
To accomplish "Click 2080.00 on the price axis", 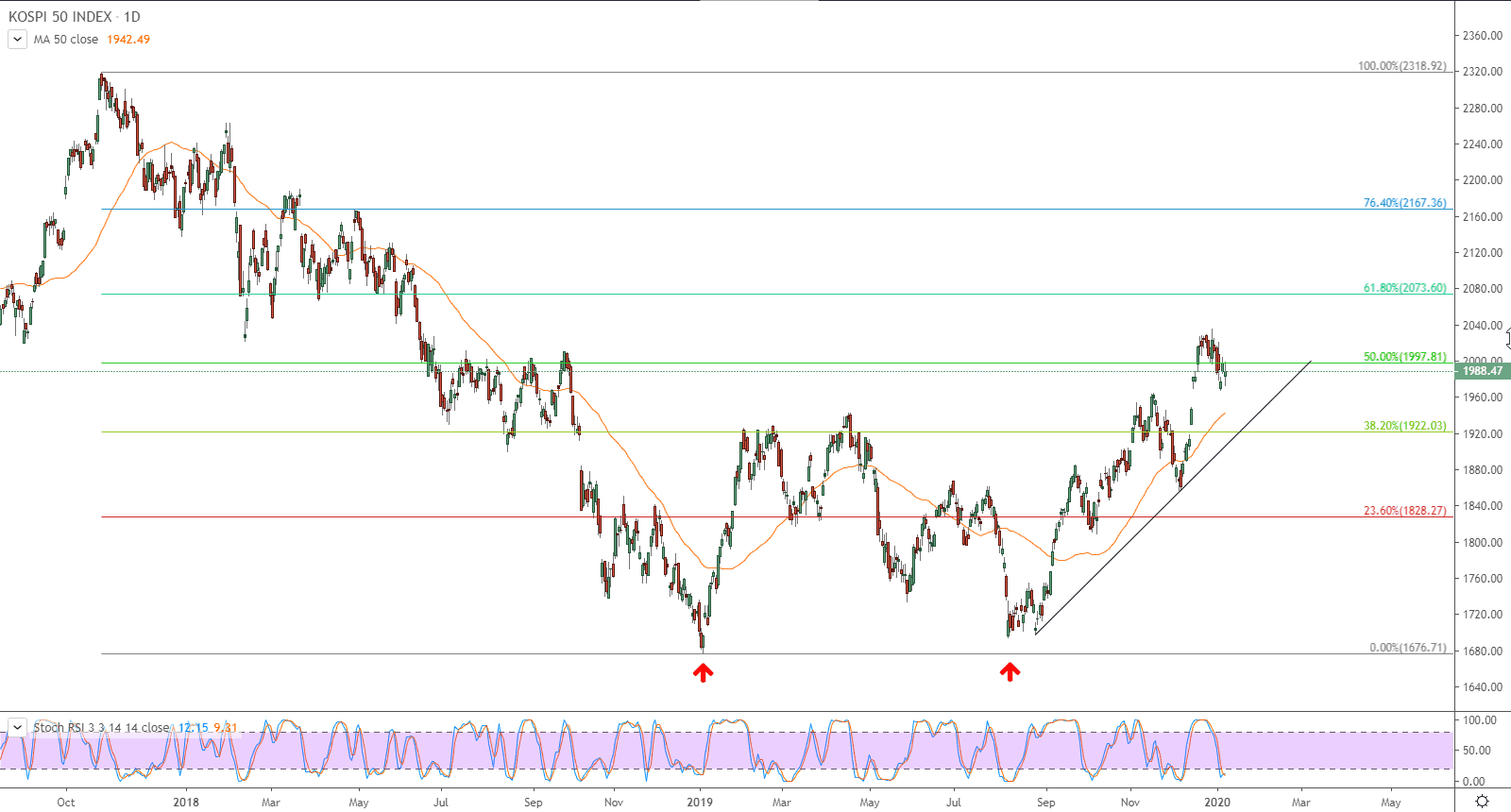I will point(1483,289).
